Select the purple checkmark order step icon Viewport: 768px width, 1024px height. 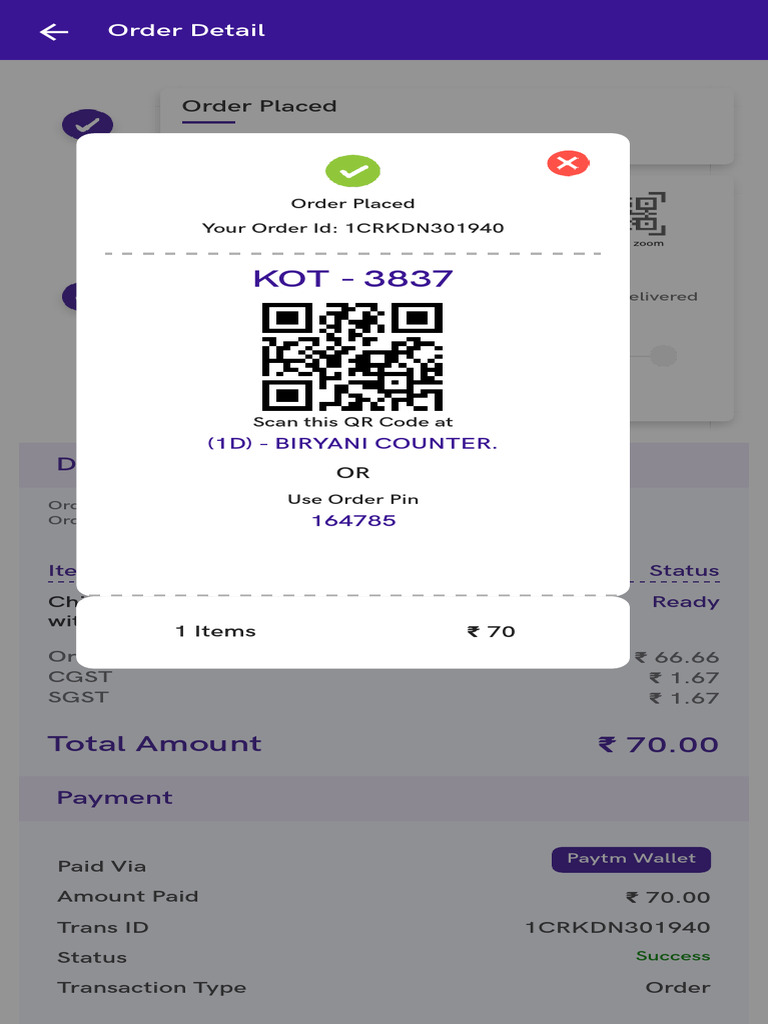[88, 124]
